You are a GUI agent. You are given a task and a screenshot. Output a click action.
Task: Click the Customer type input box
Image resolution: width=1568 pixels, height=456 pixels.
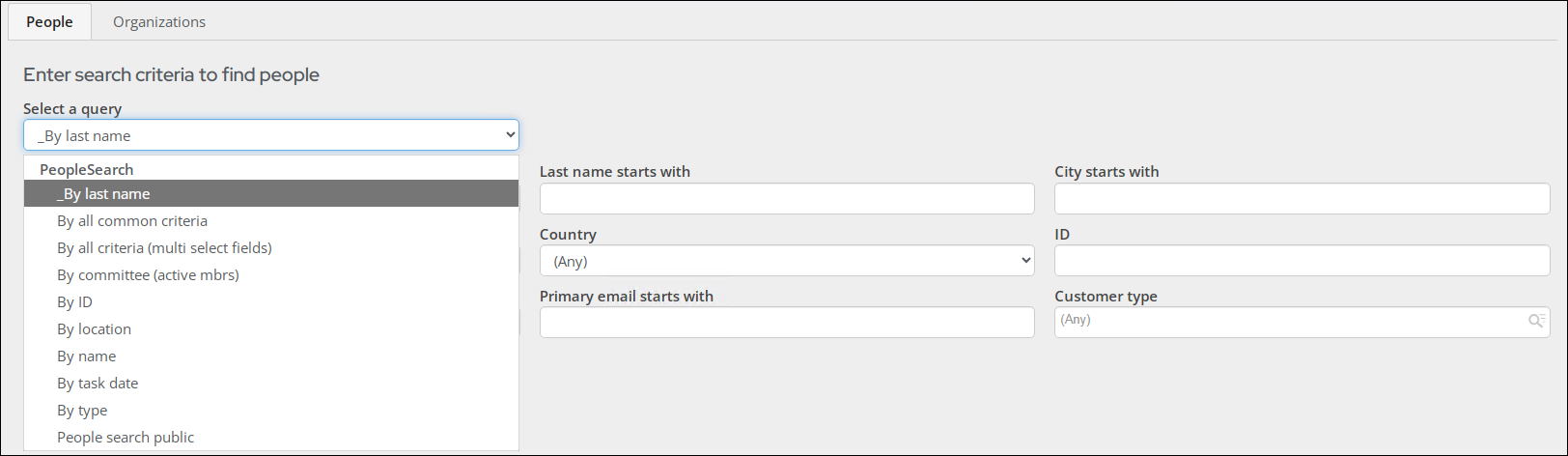[1284, 323]
